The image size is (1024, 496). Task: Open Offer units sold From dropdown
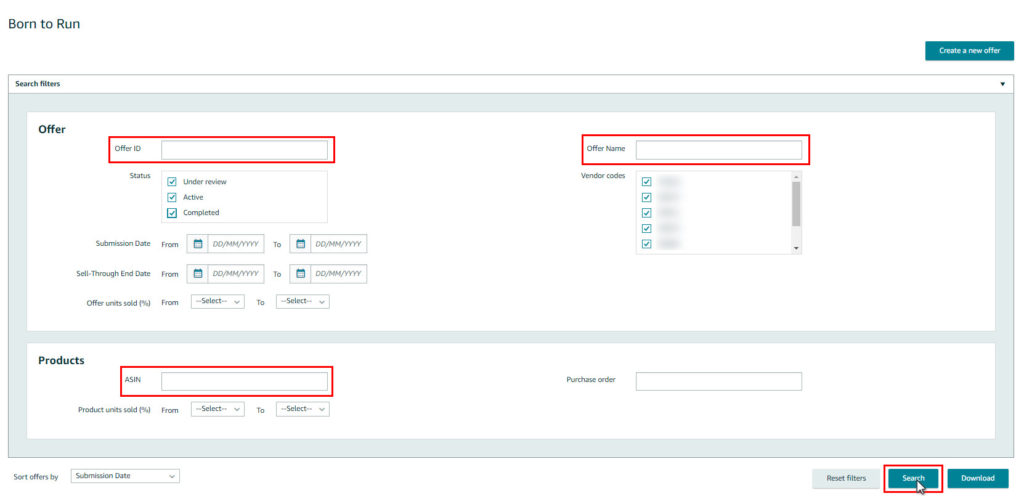pos(218,302)
